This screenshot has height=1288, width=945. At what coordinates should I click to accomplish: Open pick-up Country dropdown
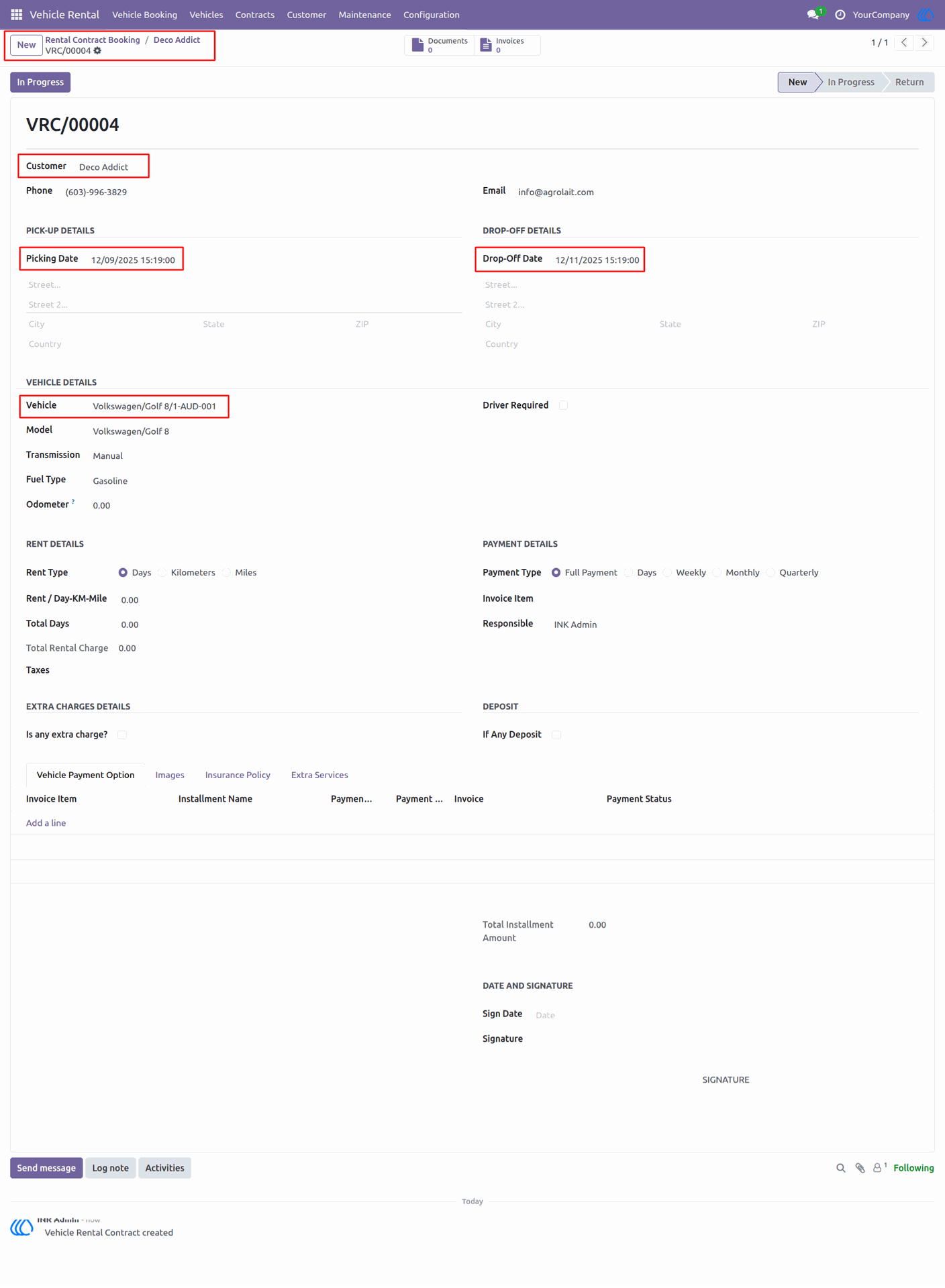(x=243, y=344)
